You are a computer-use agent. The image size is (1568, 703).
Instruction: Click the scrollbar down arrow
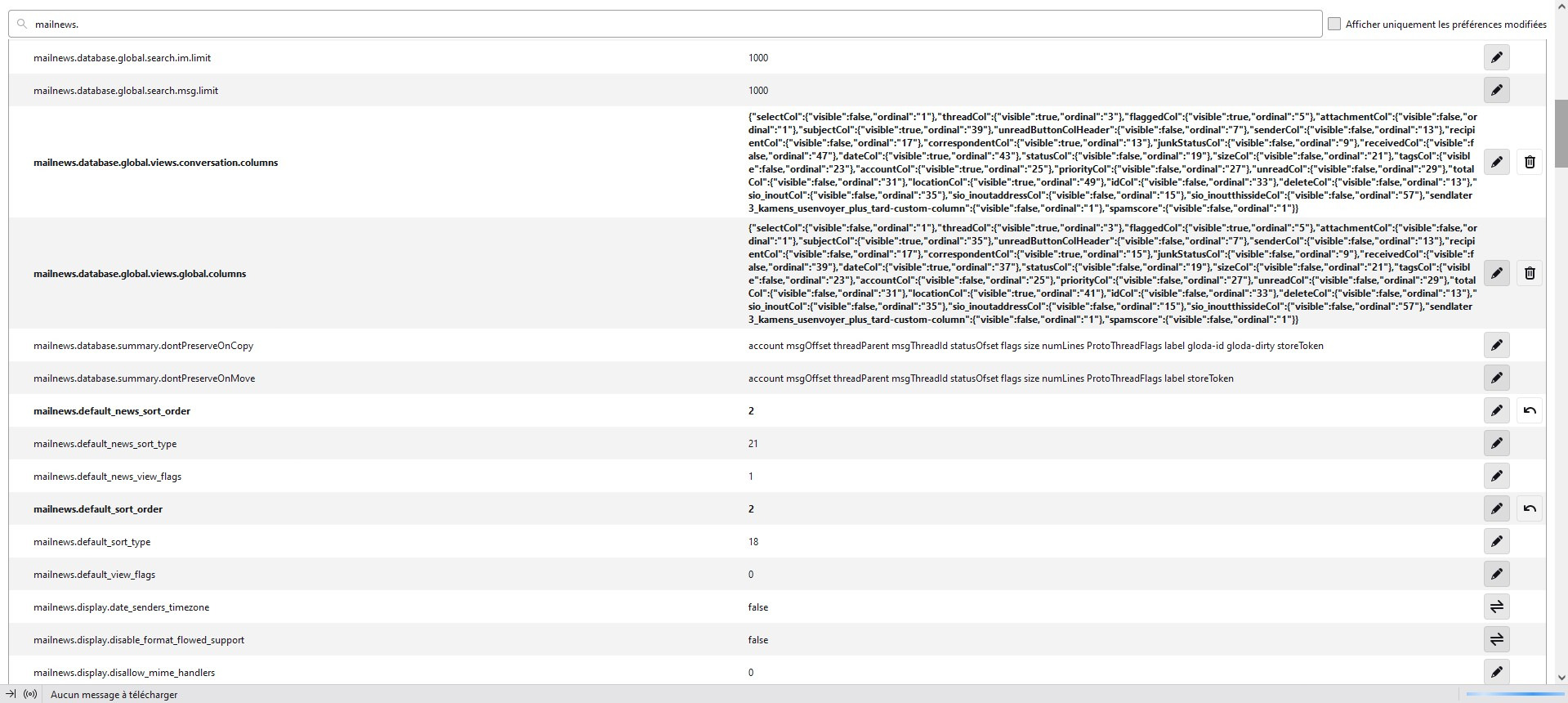click(x=1561, y=678)
